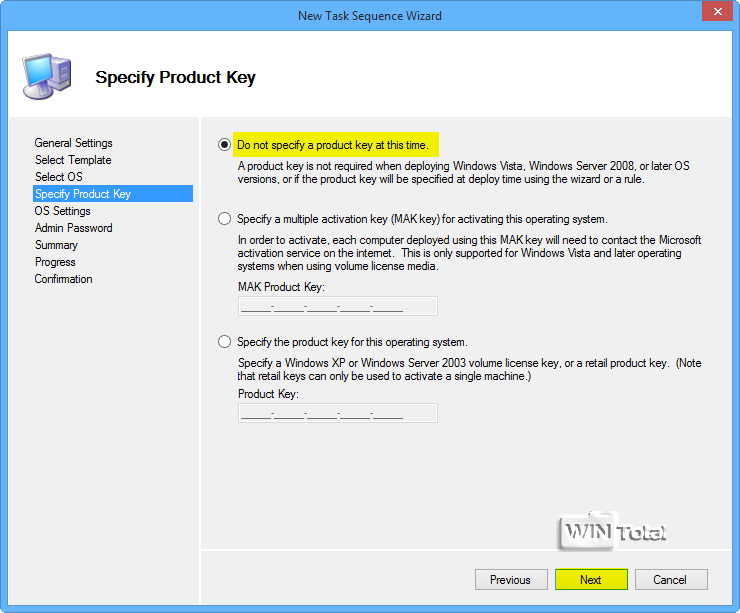Switch to the OS Settings step
The image size is (740, 613).
tap(62, 211)
